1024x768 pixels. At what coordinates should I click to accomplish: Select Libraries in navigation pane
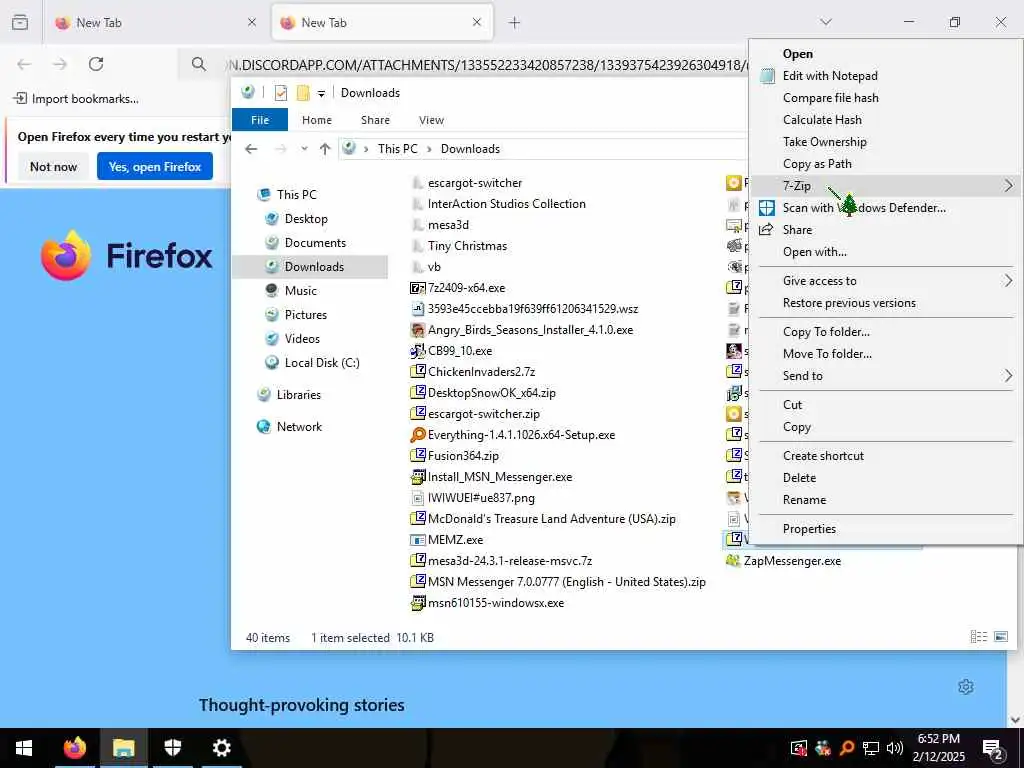coord(298,395)
